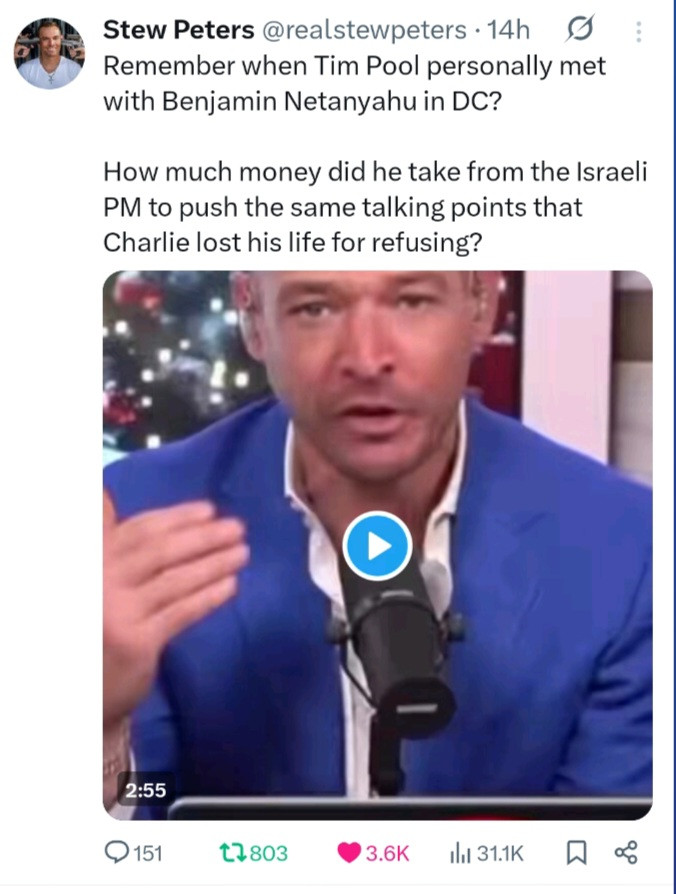Click the Grok explain slashed-circle icon
This screenshot has height=894, width=676.
(580, 29)
